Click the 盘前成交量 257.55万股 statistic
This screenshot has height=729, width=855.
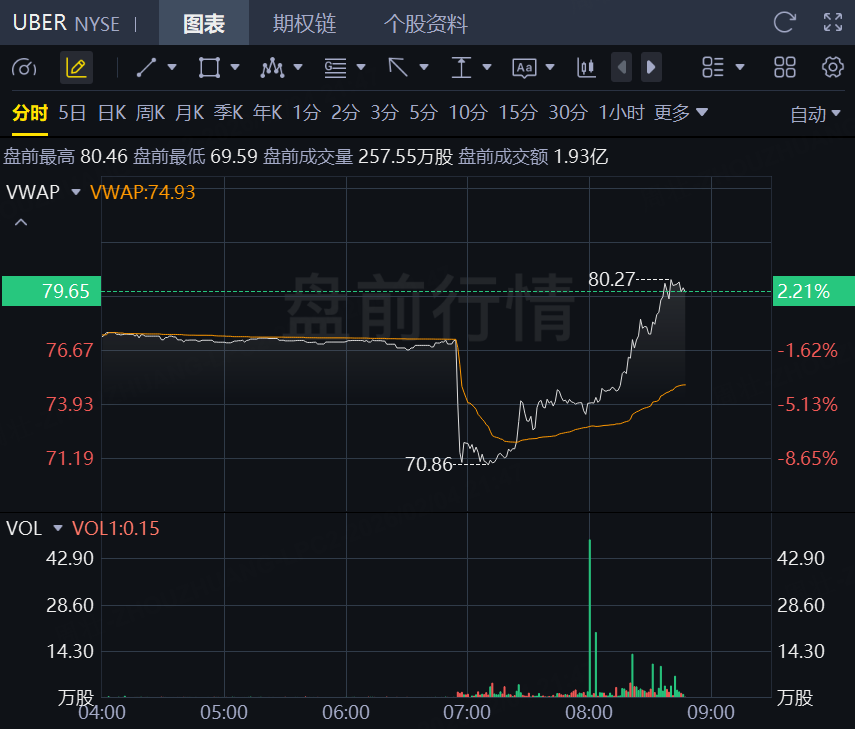(358, 157)
